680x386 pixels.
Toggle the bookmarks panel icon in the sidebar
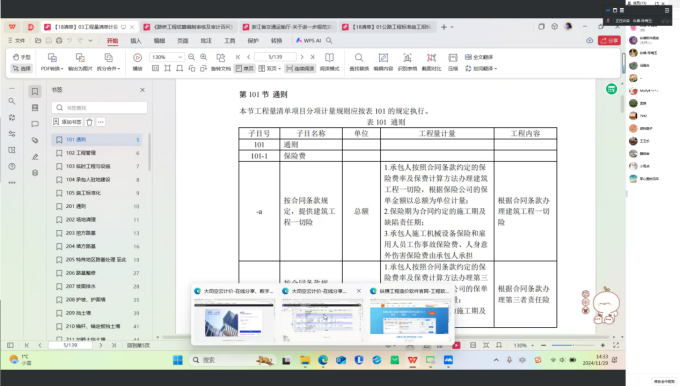[35, 92]
